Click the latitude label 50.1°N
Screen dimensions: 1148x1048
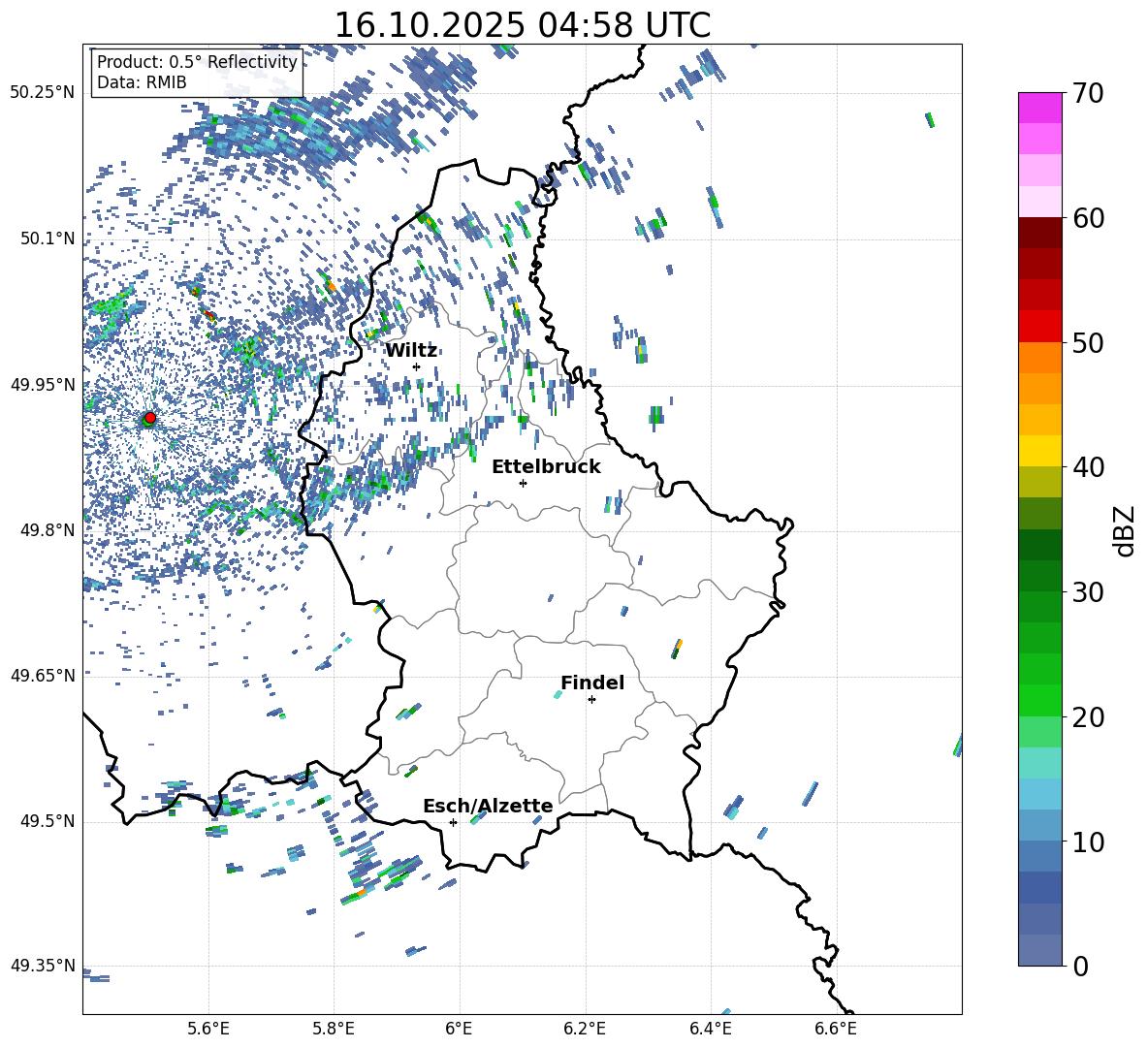[x=47, y=238]
